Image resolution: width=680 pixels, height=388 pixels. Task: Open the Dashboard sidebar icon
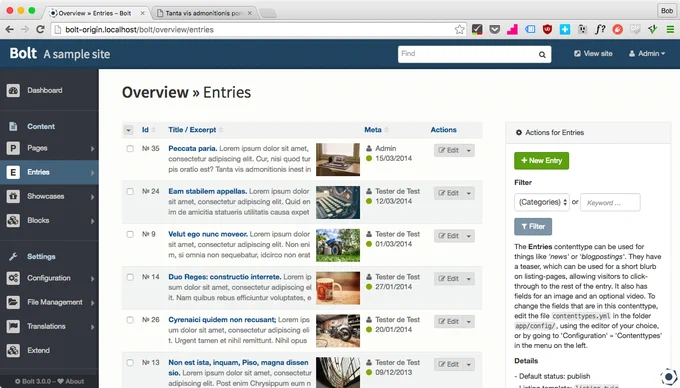click(x=13, y=90)
